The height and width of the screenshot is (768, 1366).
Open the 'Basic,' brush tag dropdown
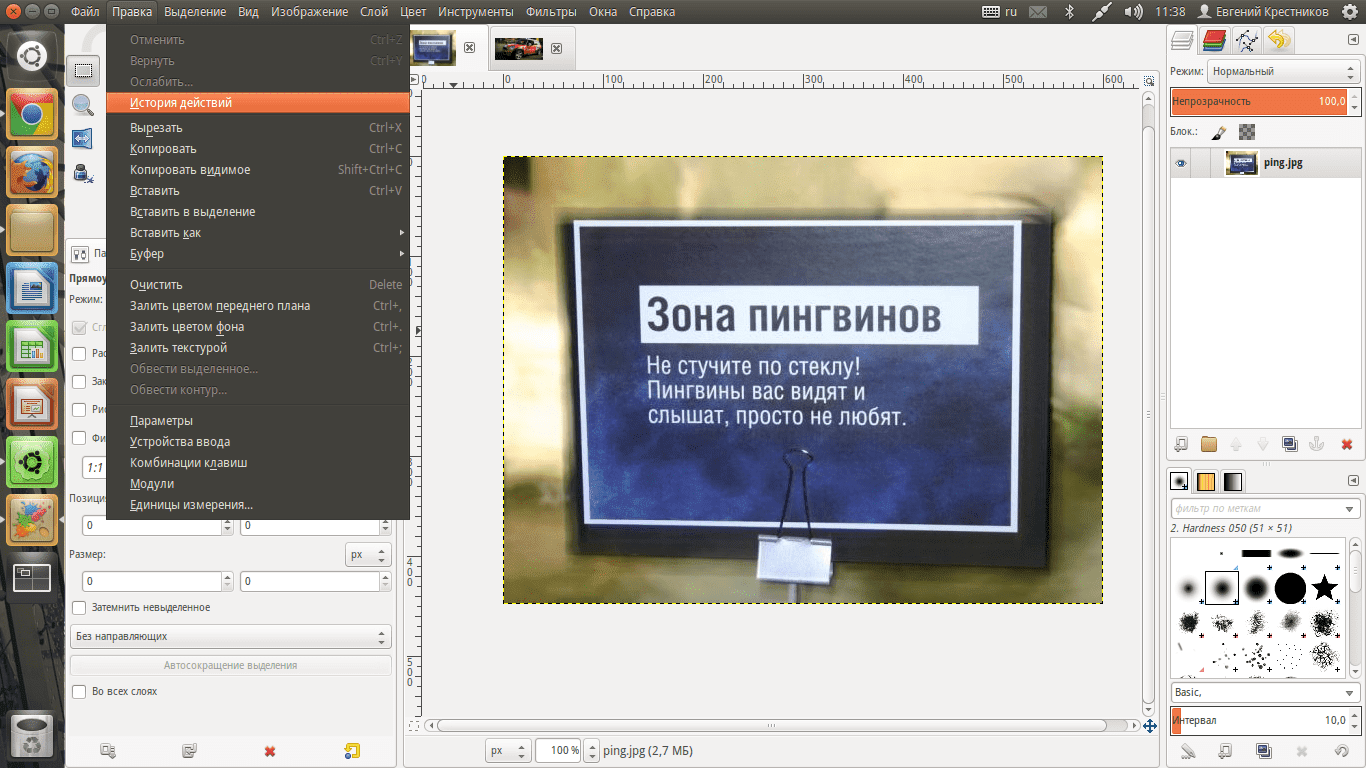(1264, 692)
